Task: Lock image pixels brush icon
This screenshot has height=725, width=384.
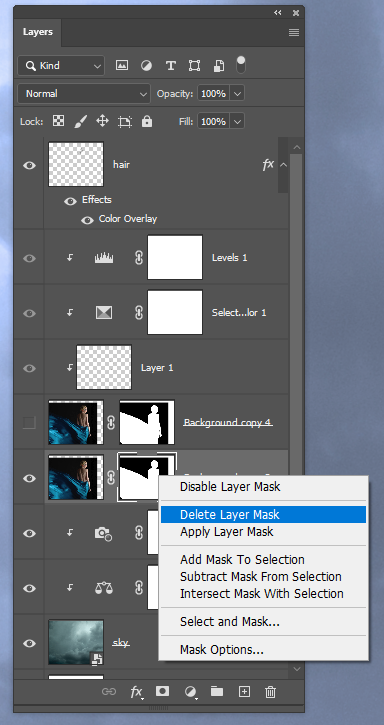Action: tap(81, 122)
